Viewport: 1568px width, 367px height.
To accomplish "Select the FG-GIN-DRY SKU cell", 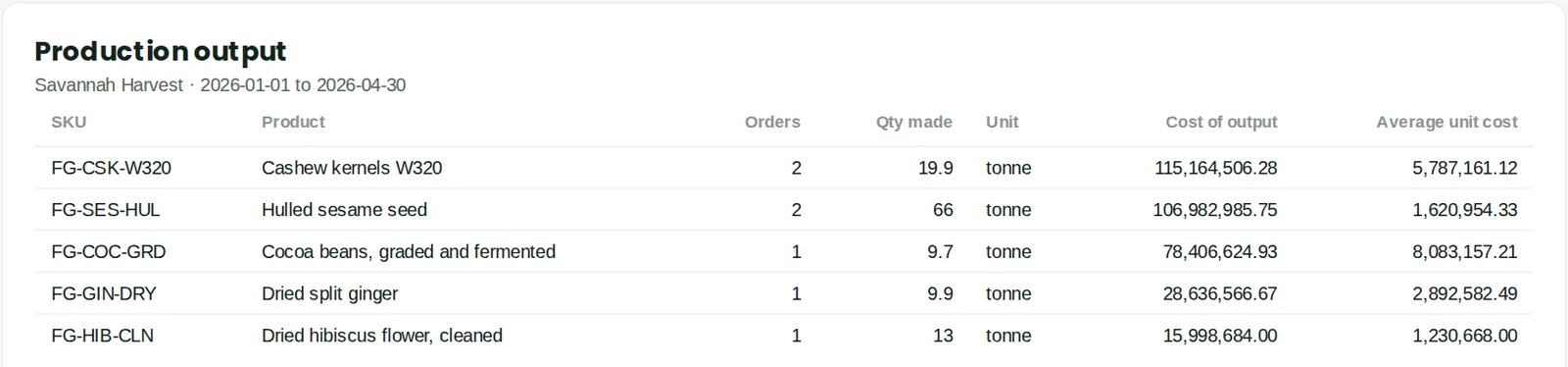I will tap(104, 294).
